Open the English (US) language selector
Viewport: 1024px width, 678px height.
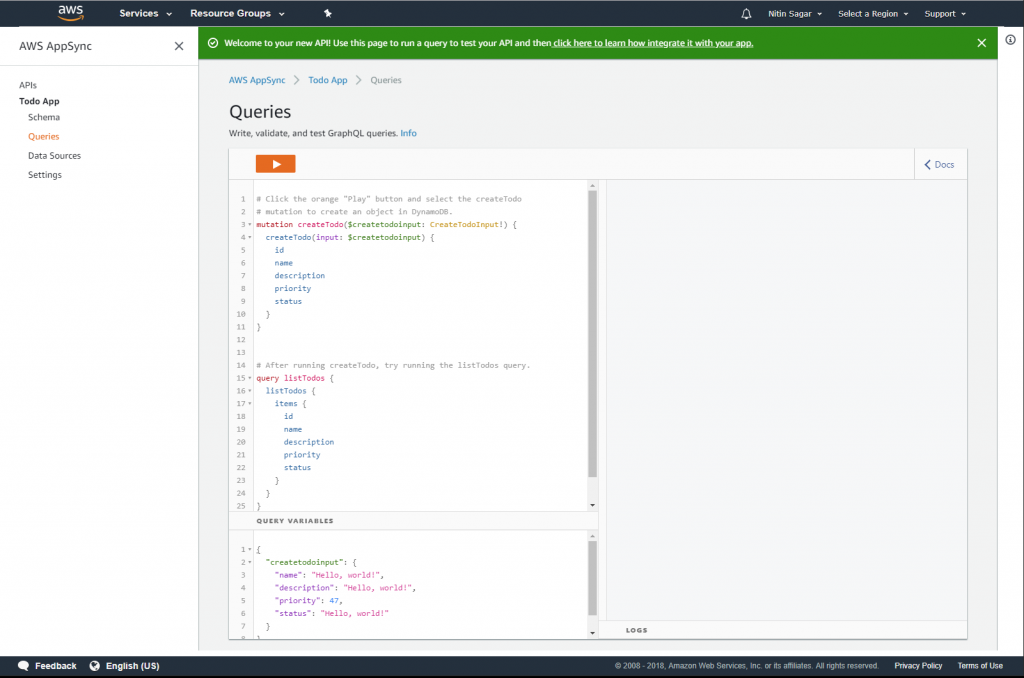point(124,666)
